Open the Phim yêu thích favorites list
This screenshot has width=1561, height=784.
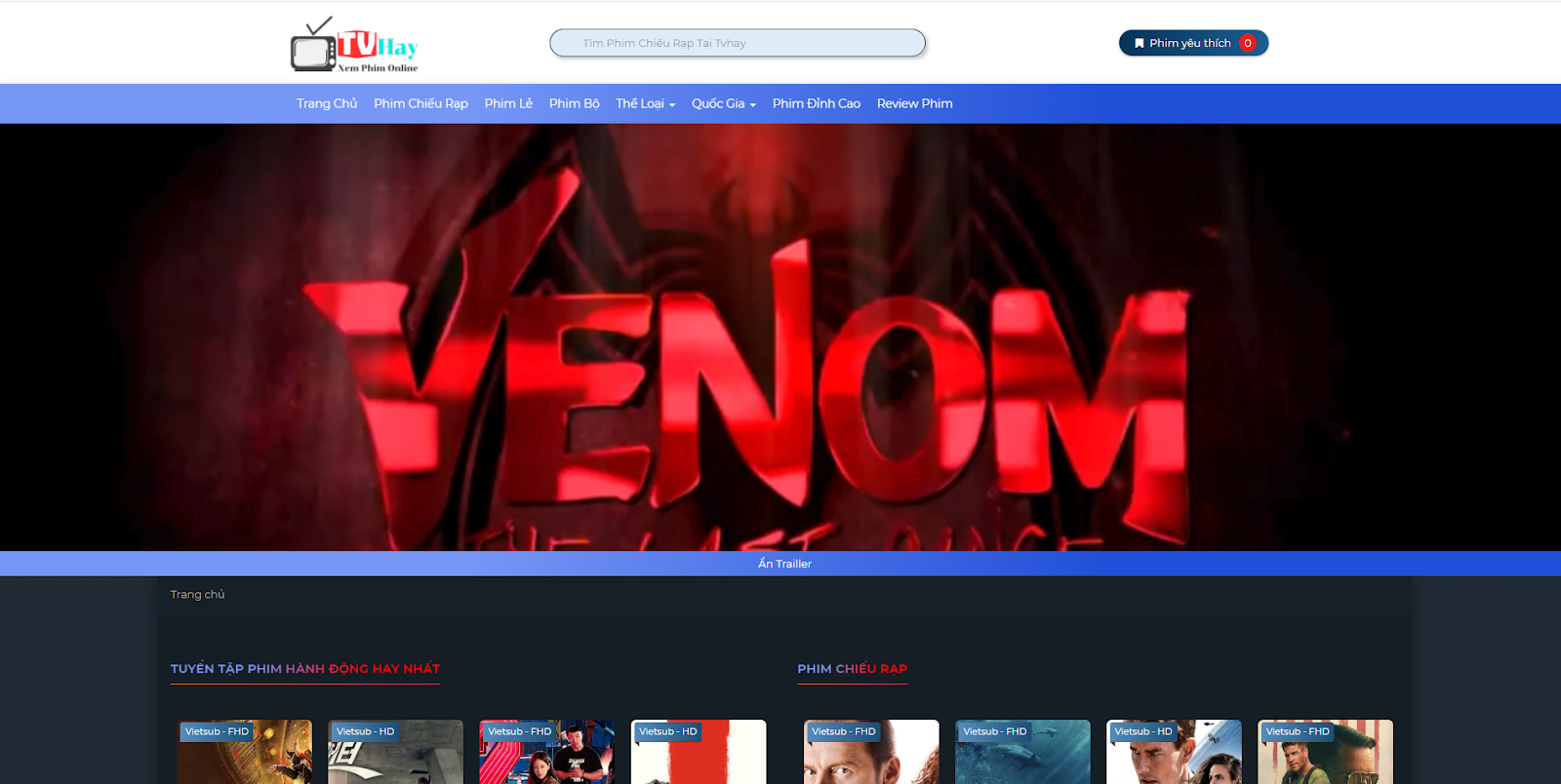(1193, 43)
